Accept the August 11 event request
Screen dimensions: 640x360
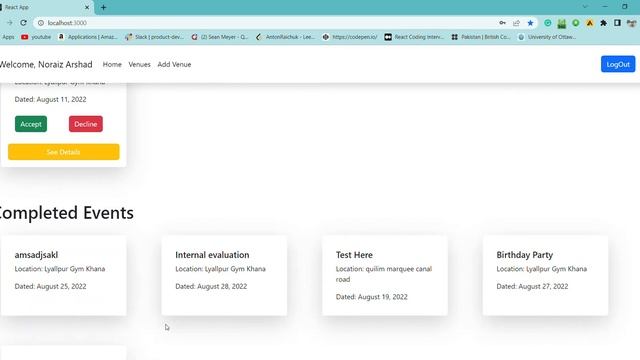pos(31,124)
